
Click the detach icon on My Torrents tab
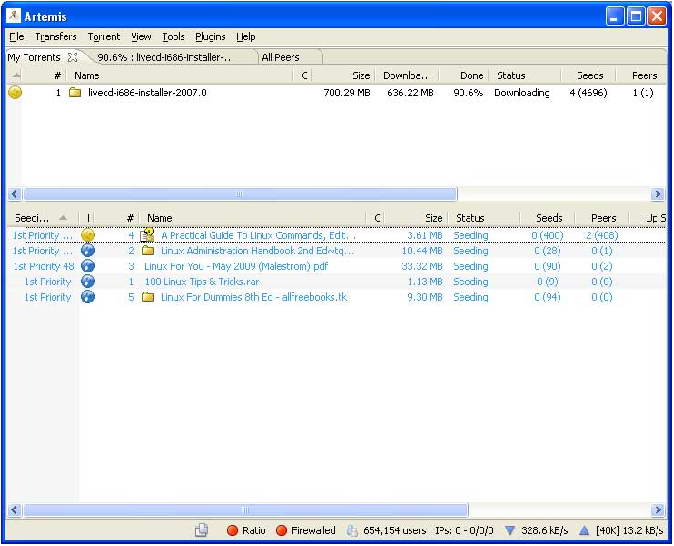tap(73, 57)
